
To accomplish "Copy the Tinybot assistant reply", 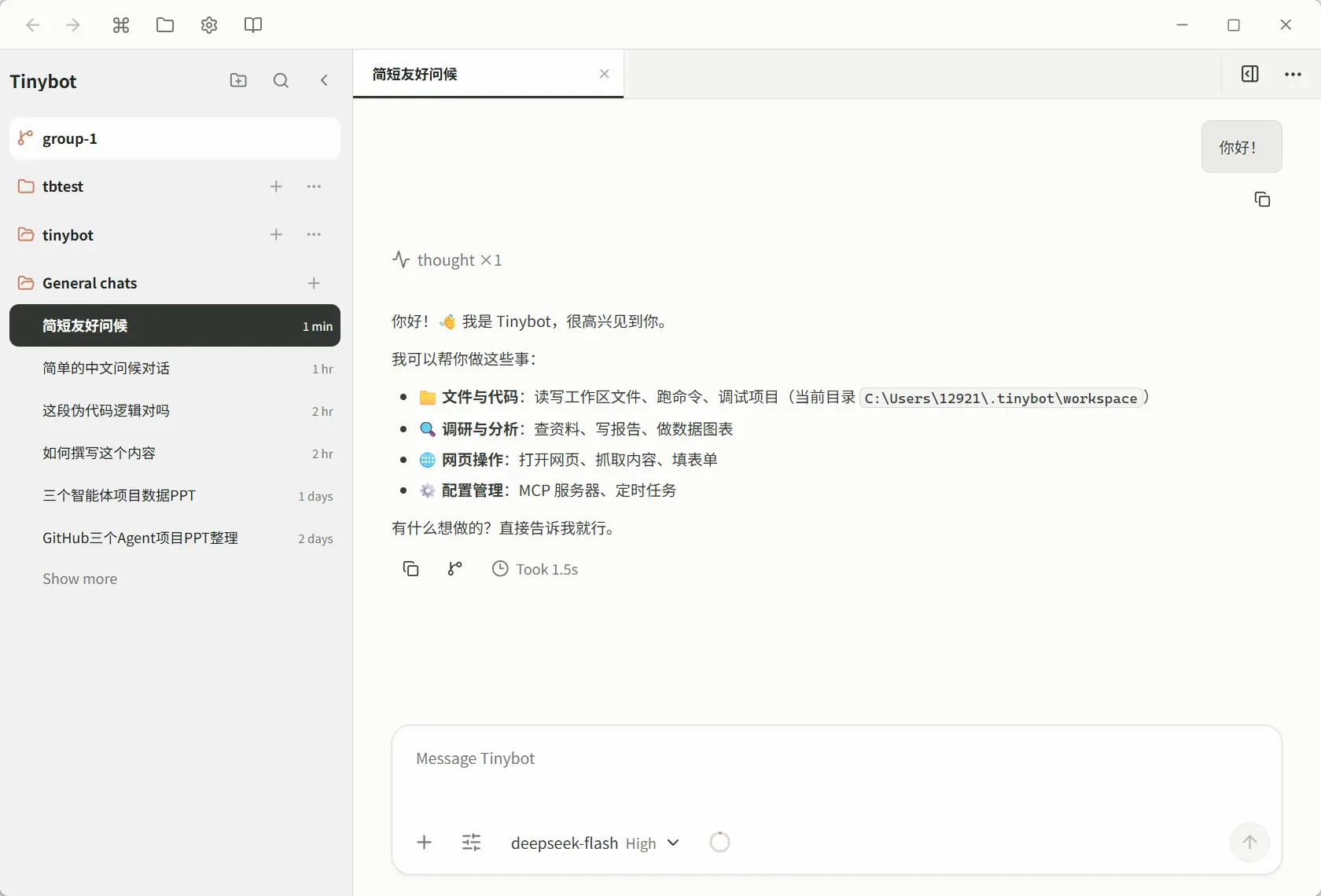I will [x=410, y=568].
